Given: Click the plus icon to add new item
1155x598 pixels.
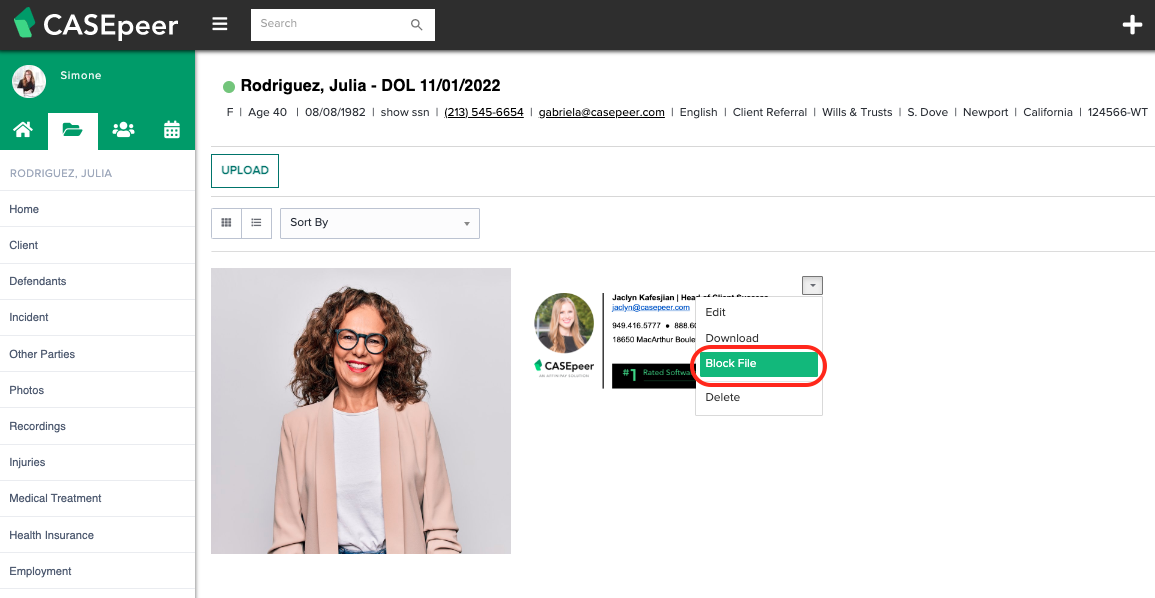Looking at the screenshot, I should click(x=1132, y=24).
